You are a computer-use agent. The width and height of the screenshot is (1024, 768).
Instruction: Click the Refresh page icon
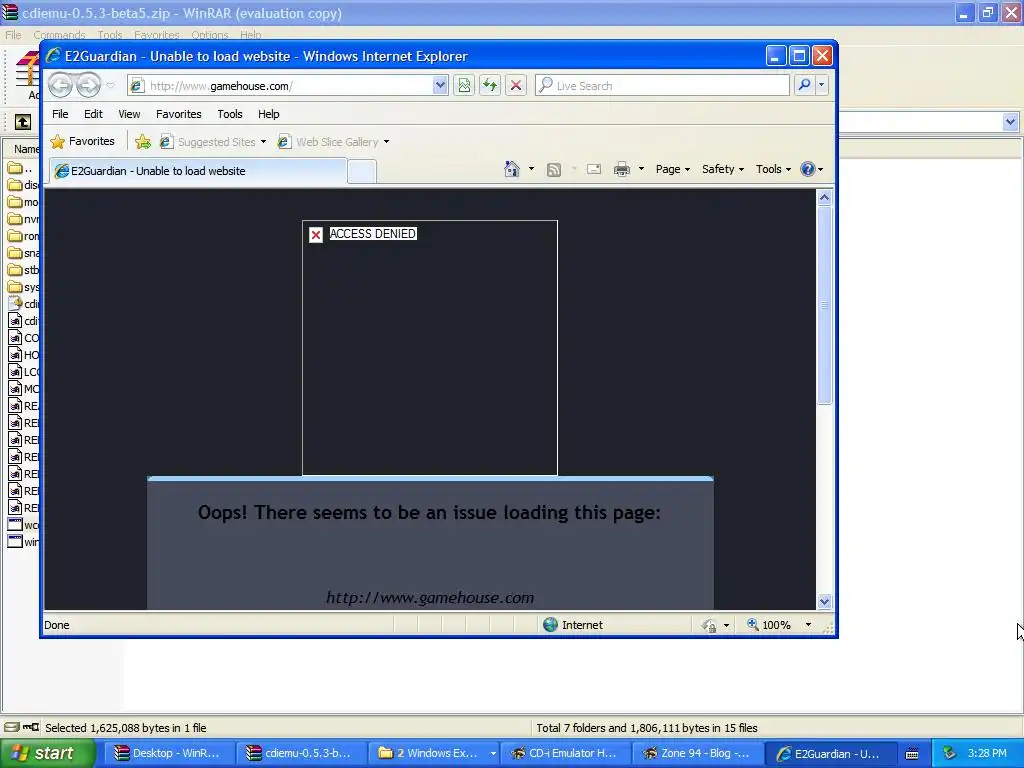pyautogui.click(x=490, y=86)
